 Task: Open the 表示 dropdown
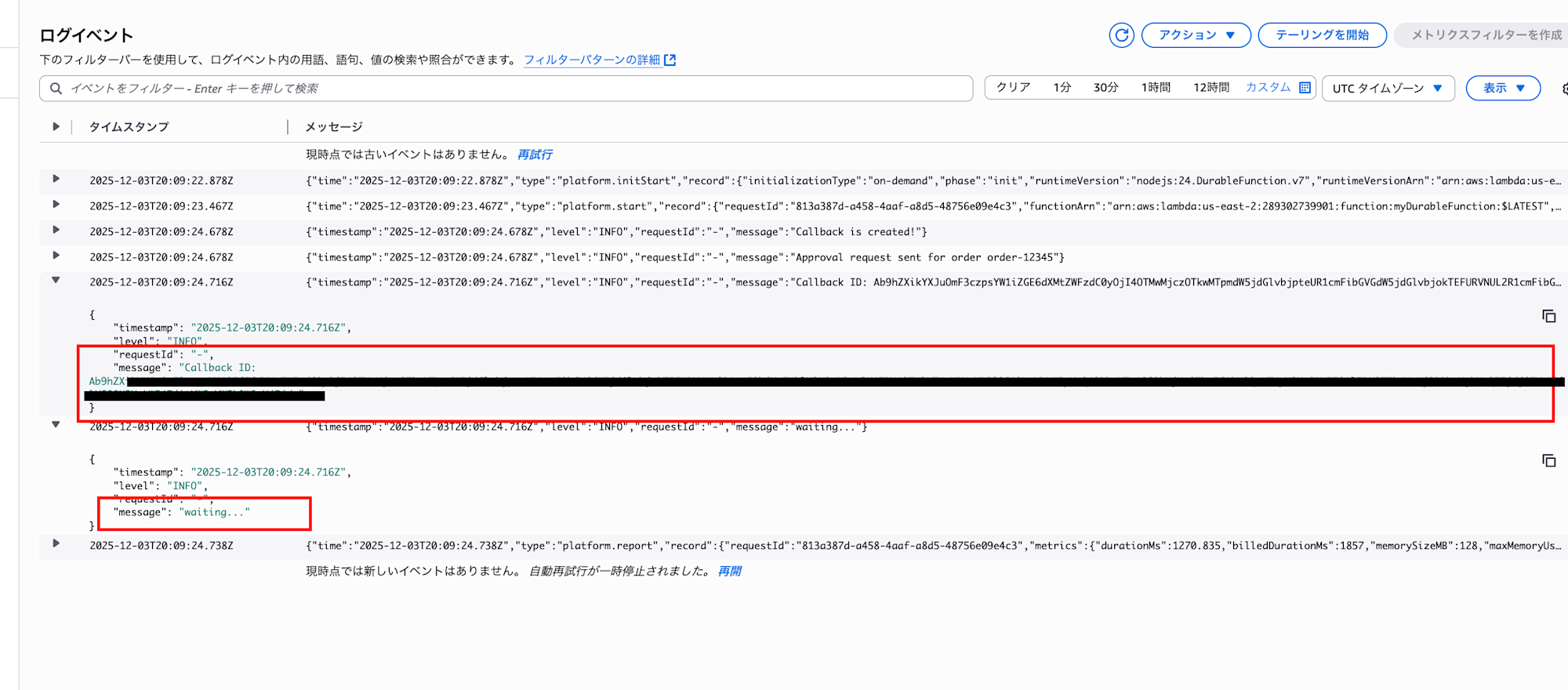click(1503, 89)
